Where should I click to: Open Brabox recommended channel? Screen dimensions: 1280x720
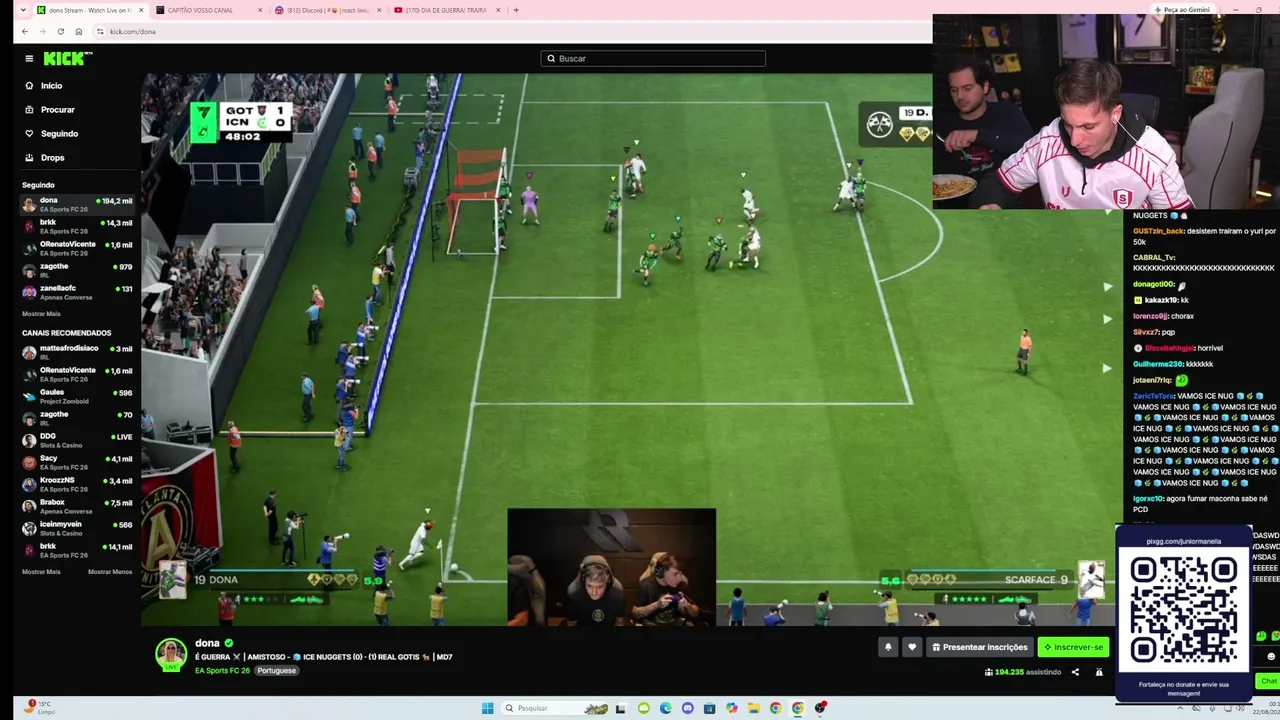click(78, 506)
